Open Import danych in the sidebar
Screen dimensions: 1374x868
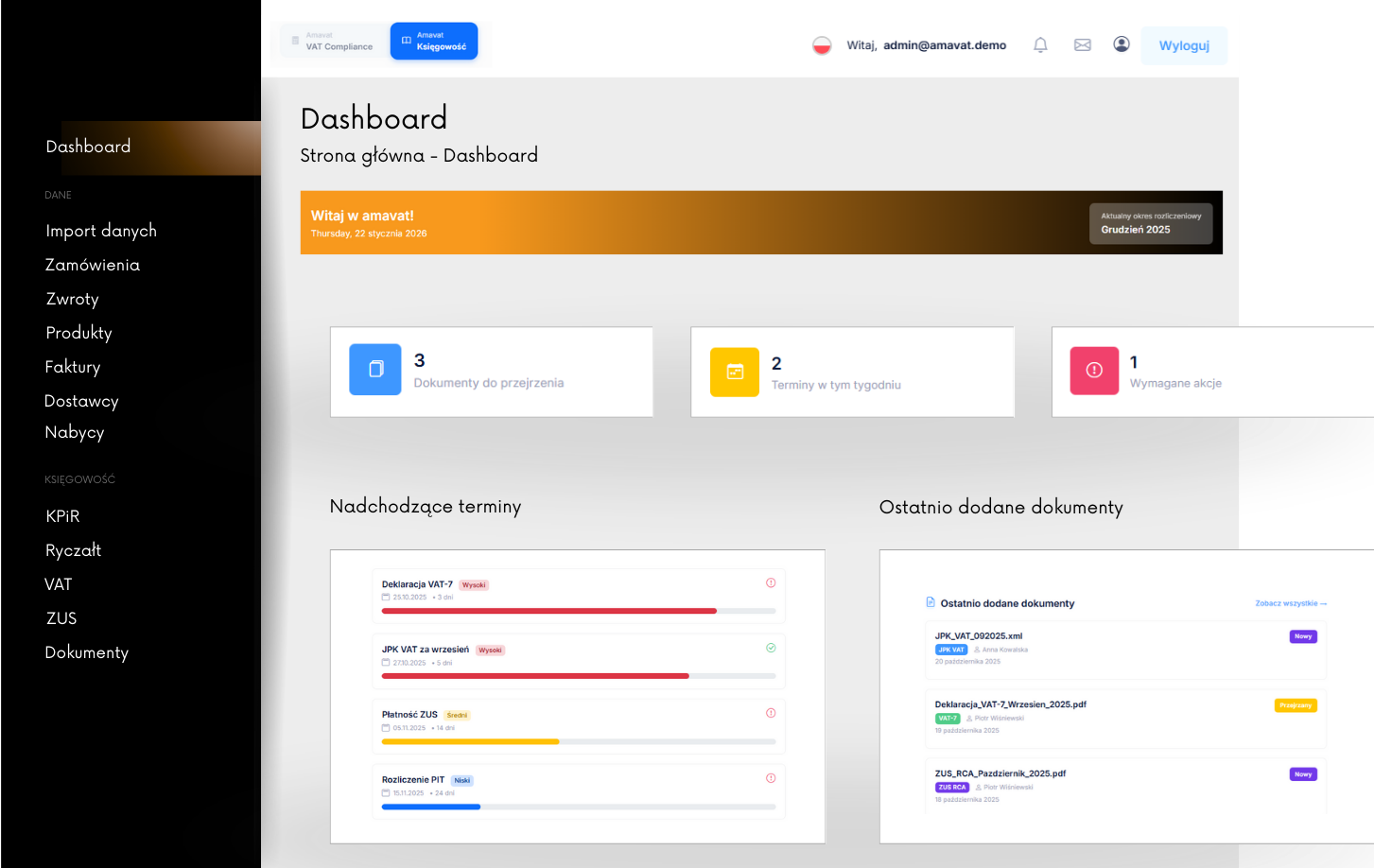(101, 231)
